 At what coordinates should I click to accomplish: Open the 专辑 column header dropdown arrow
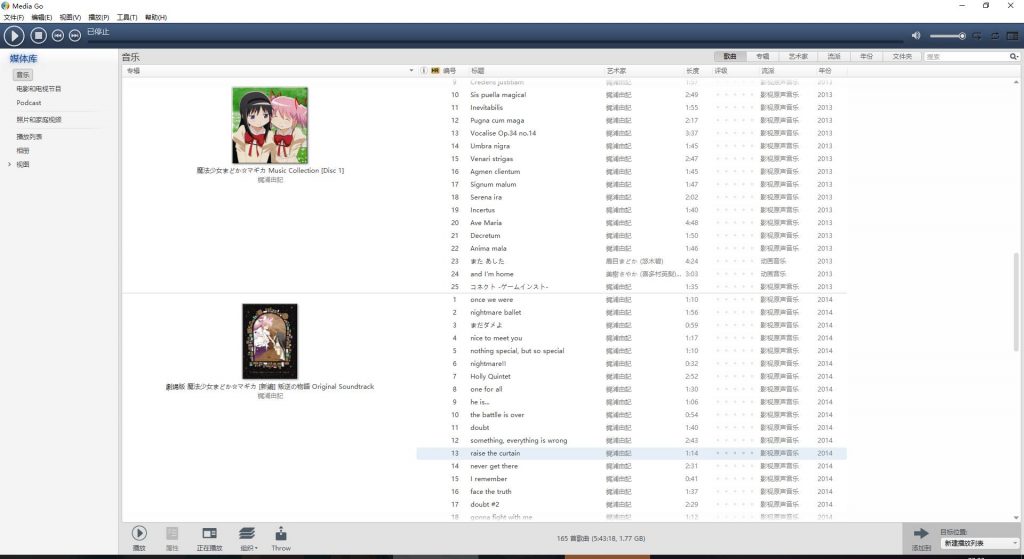pos(411,71)
